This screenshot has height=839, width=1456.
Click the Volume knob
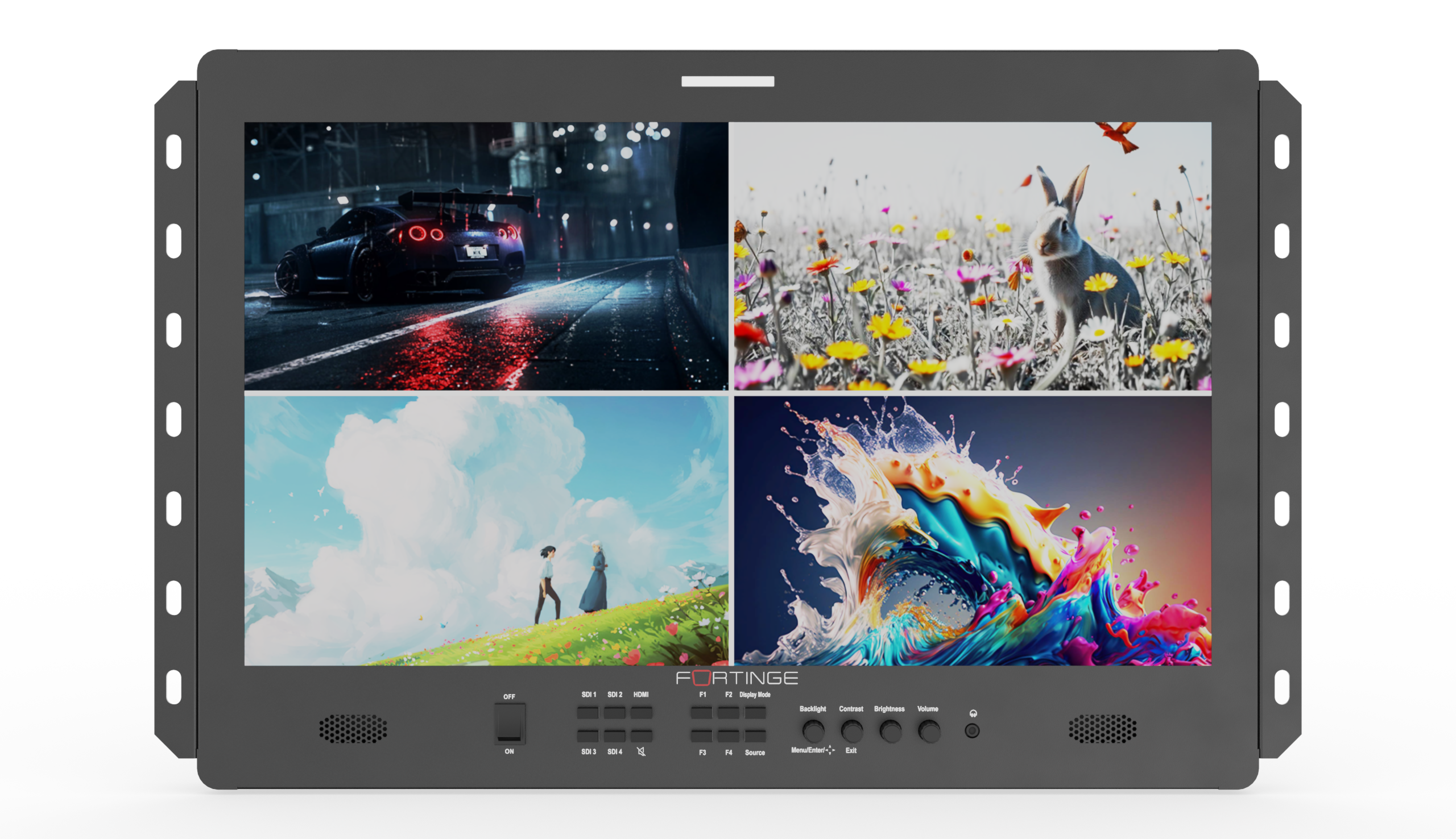coord(929,731)
